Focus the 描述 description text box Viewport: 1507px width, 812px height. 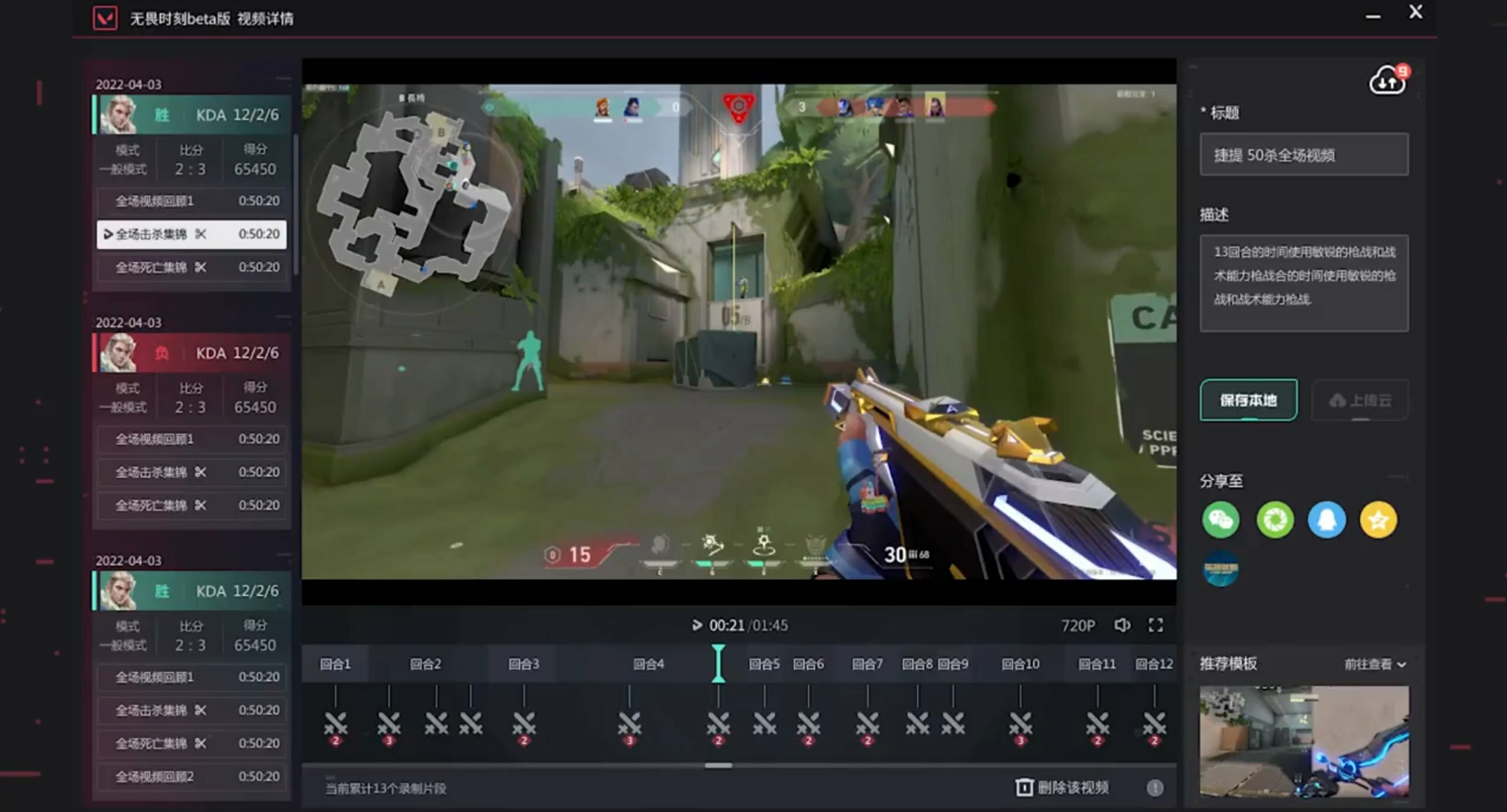tap(1304, 283)
